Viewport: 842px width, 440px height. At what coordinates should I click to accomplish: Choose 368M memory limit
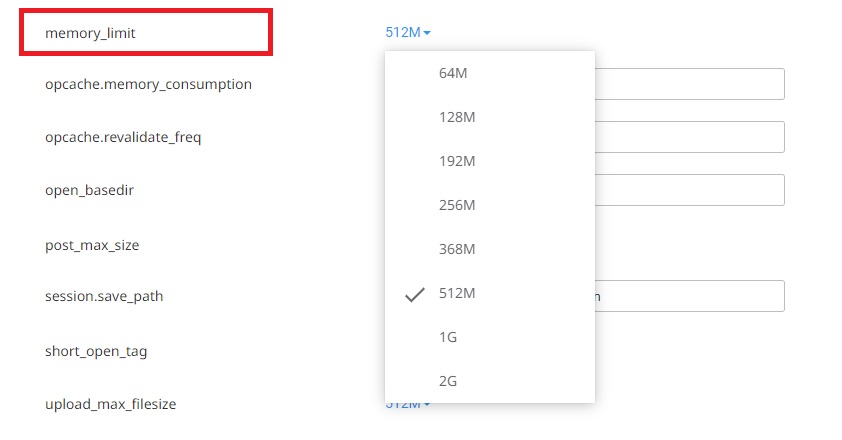point(490,249)
